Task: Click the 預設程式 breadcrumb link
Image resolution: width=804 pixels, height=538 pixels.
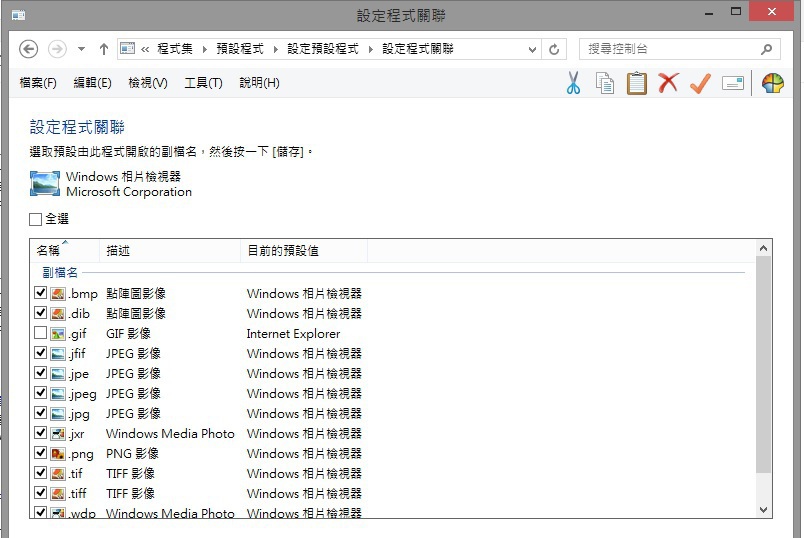Action: tap(240, 49)
